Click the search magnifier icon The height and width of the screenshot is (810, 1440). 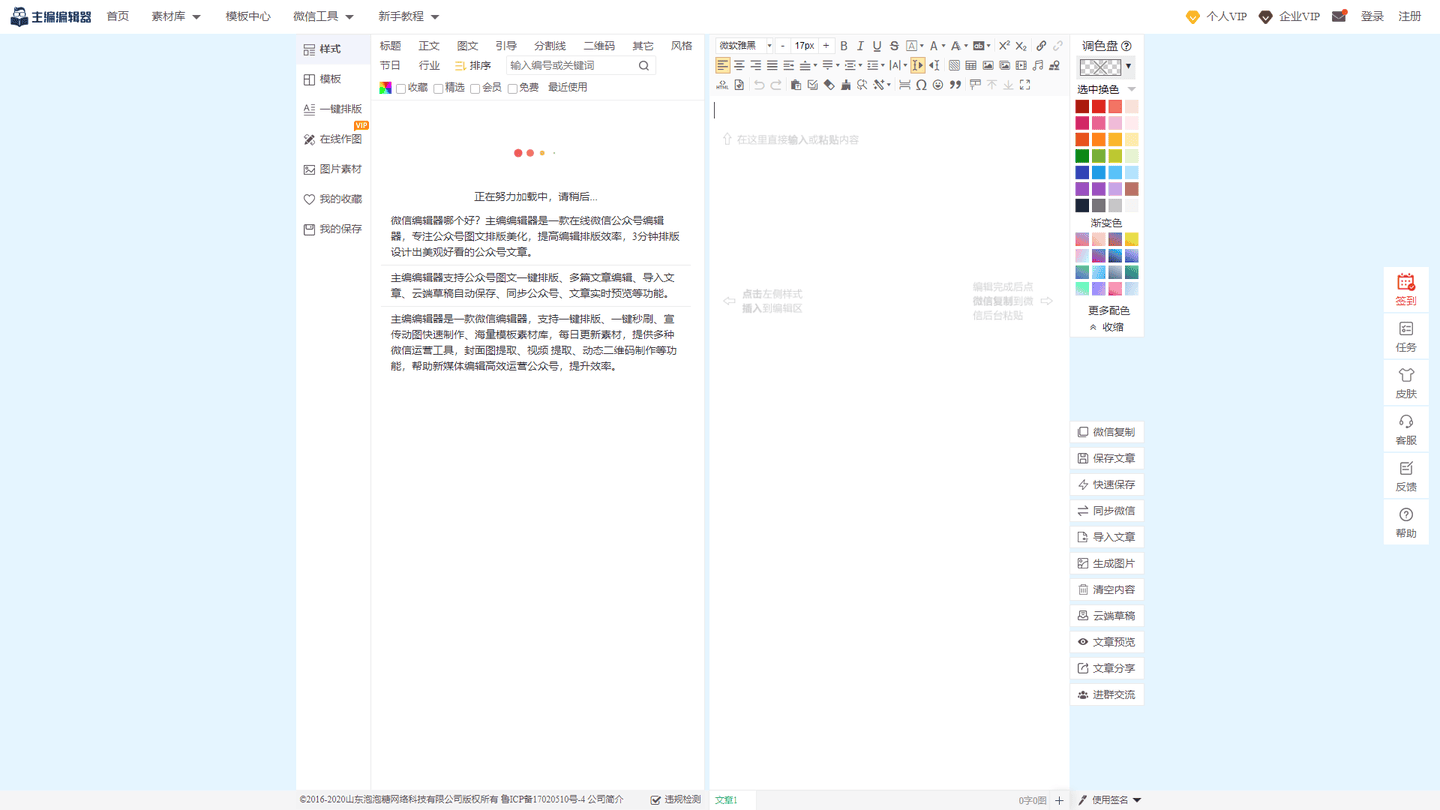coord(644,66)
